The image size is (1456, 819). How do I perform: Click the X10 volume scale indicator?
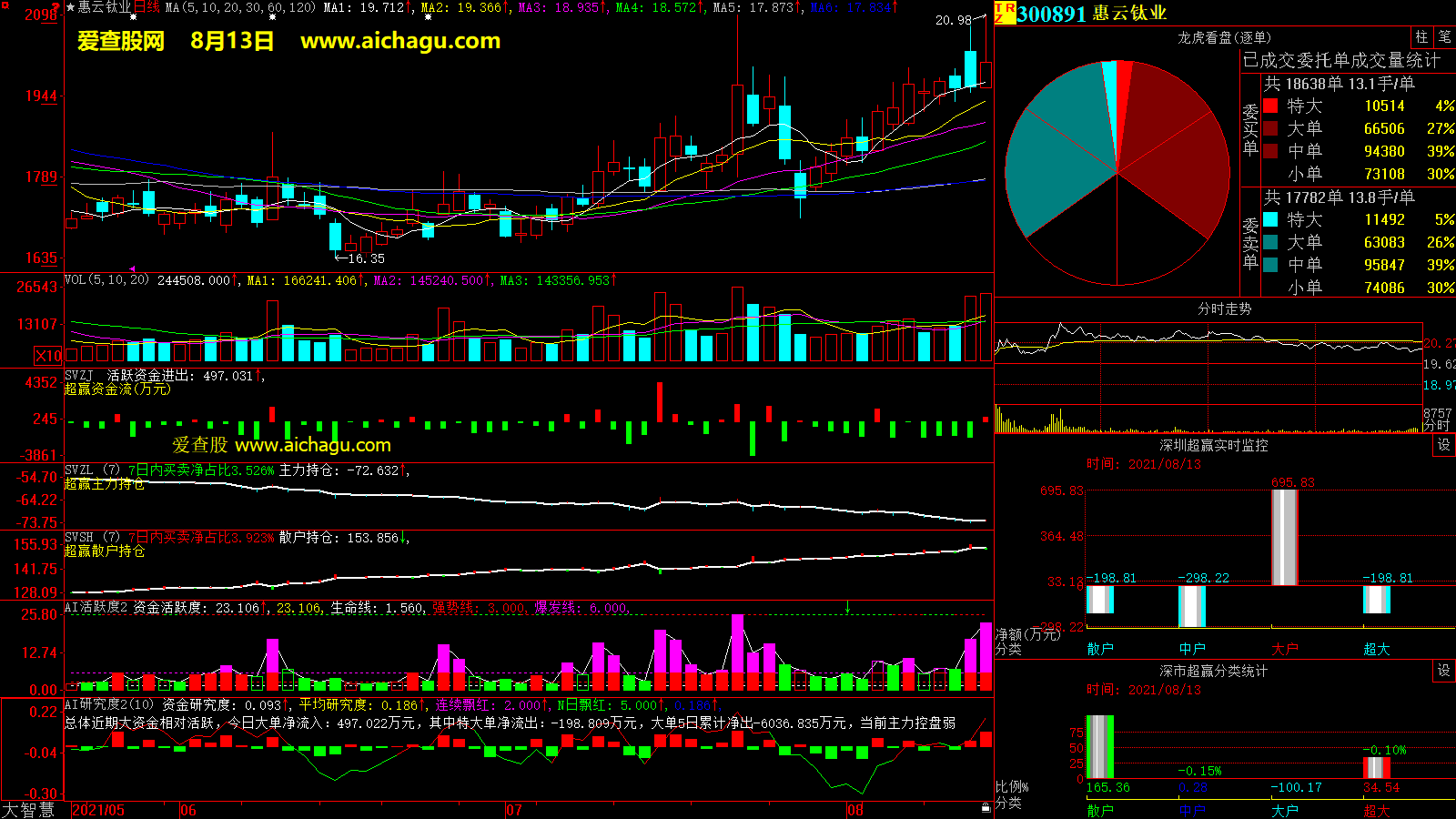tap(48, 355)
